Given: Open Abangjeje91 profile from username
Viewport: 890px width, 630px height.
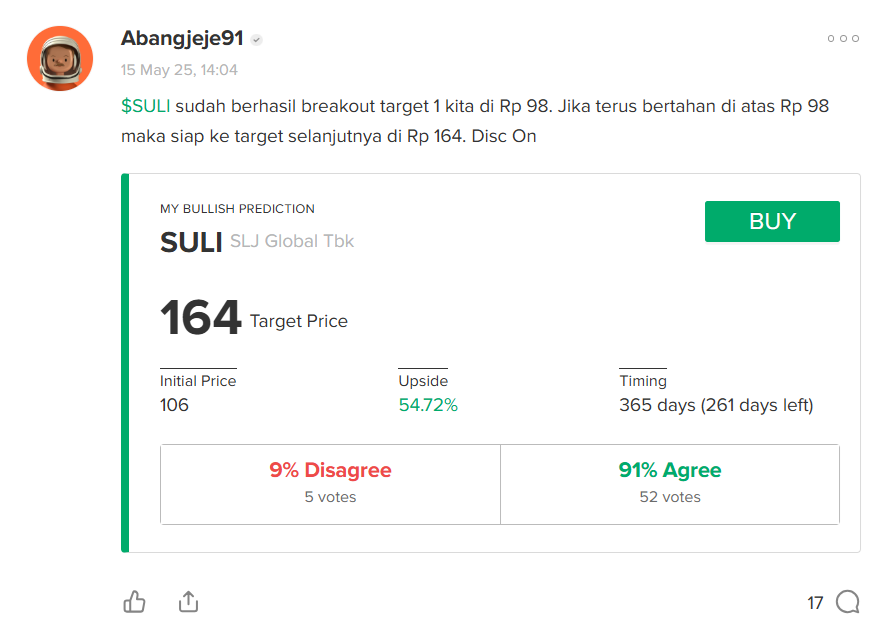Looking at the screenshot, I should tap(182, 38).
